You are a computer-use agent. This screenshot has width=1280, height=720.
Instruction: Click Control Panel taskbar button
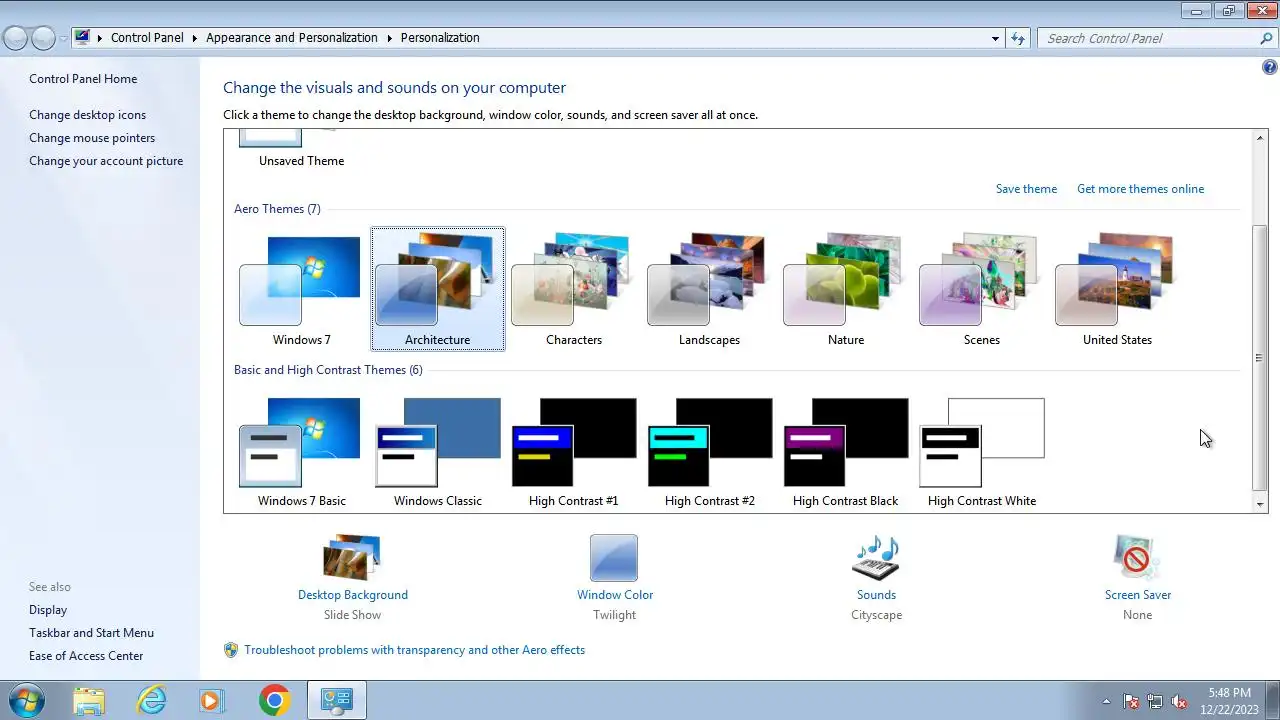(x=336, y=700)
